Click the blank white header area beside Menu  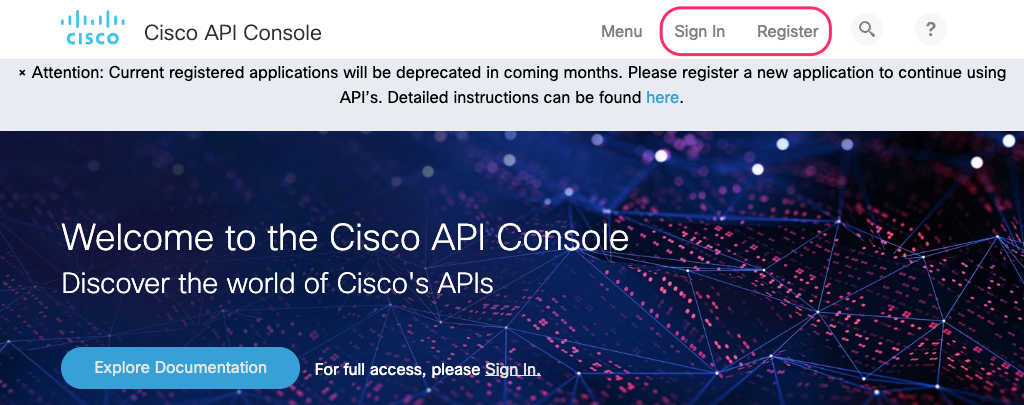(x=457, y=29)
